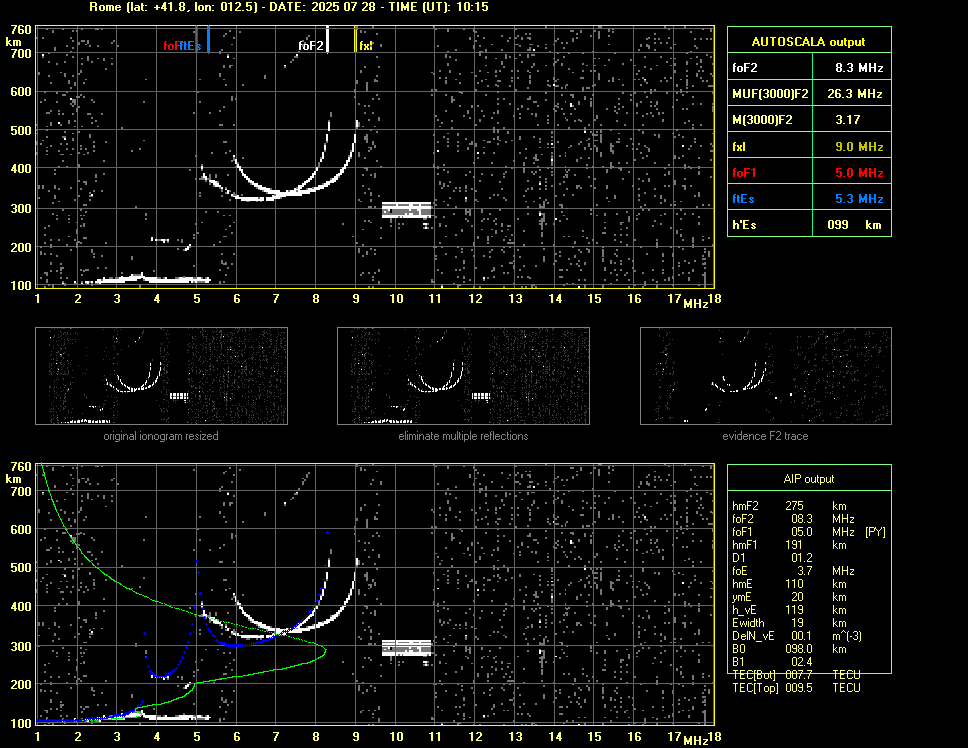Select the Ewidth 19 km row
This screenshot has height=748, width=968.
(790, 623)
